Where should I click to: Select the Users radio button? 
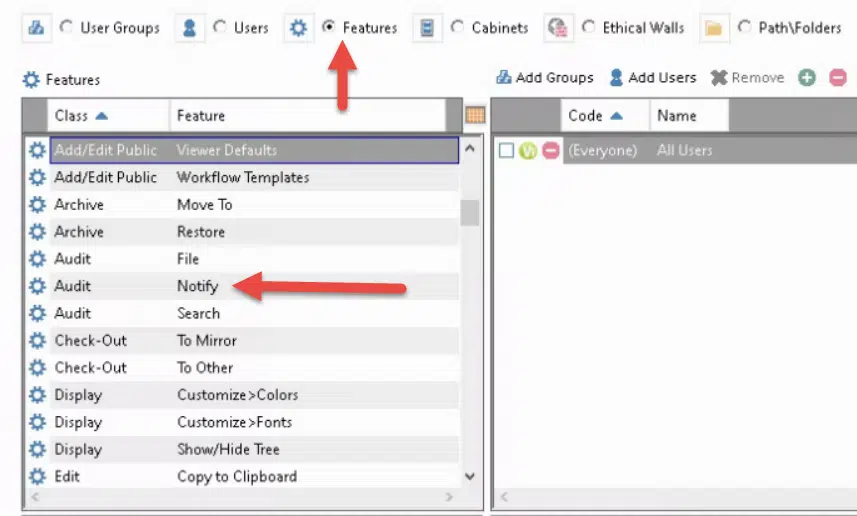220,26
